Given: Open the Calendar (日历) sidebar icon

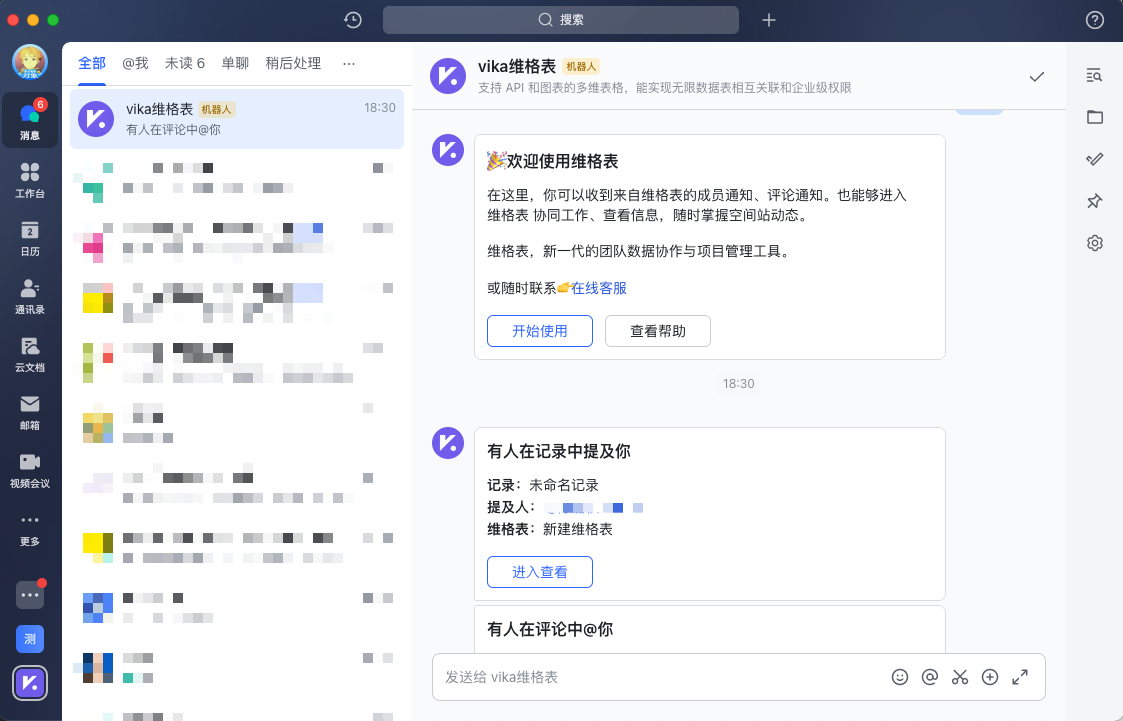Looking at the screenshot, I should tap(30, 237).
